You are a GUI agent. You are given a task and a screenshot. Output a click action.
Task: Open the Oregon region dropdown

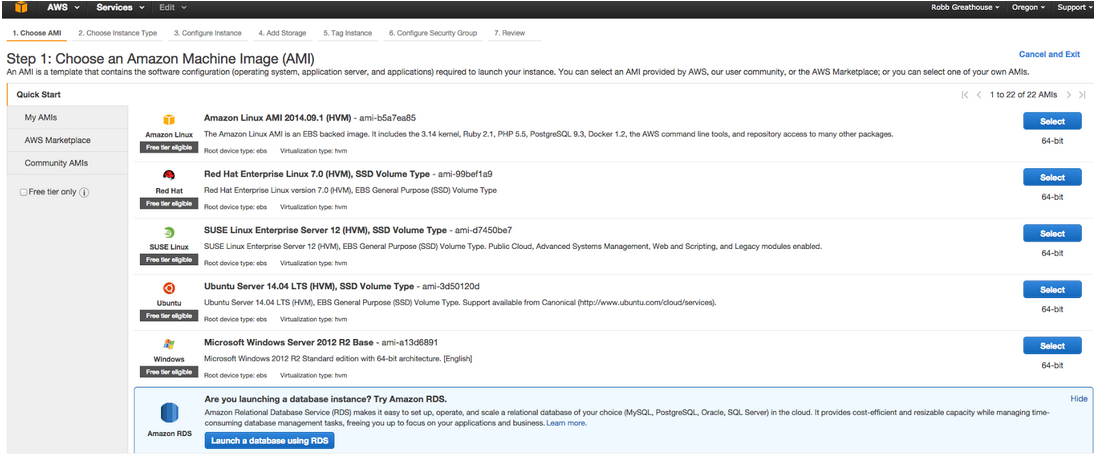1028,7
